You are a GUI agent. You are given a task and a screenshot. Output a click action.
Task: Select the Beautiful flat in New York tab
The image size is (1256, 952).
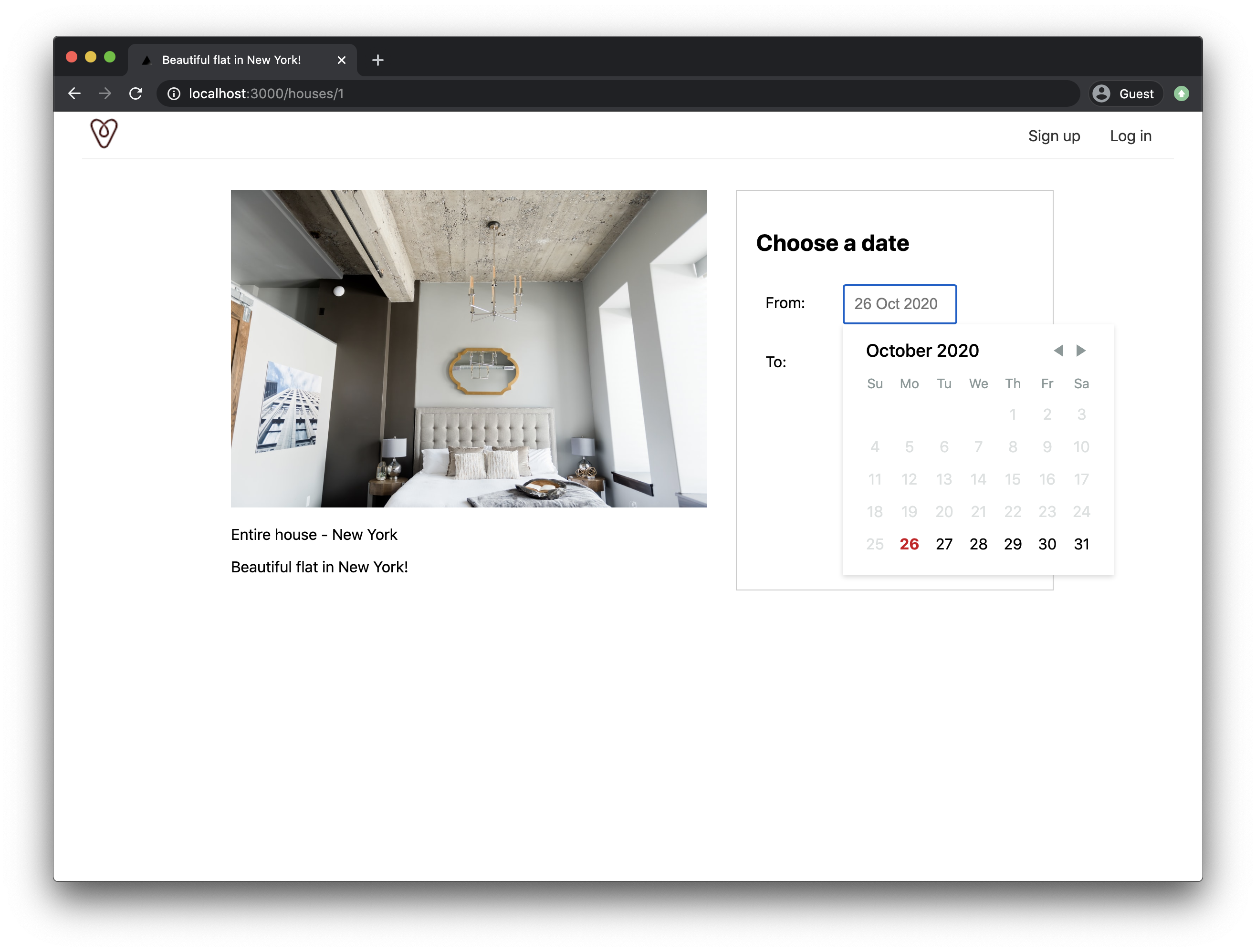tap(231, 60)
